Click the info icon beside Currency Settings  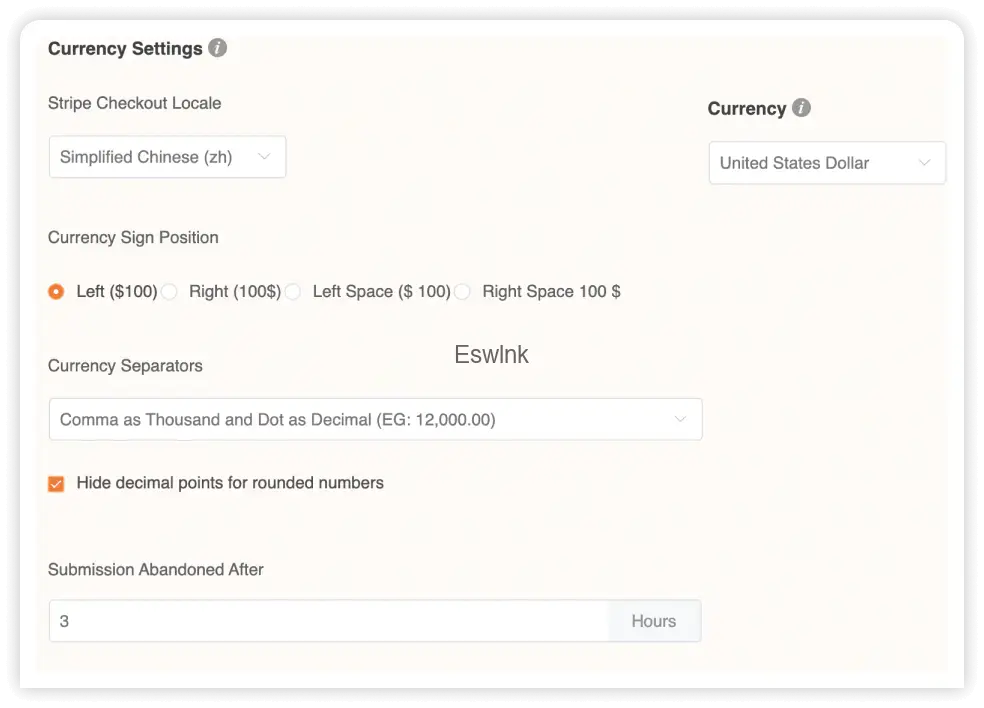[217, 48]
